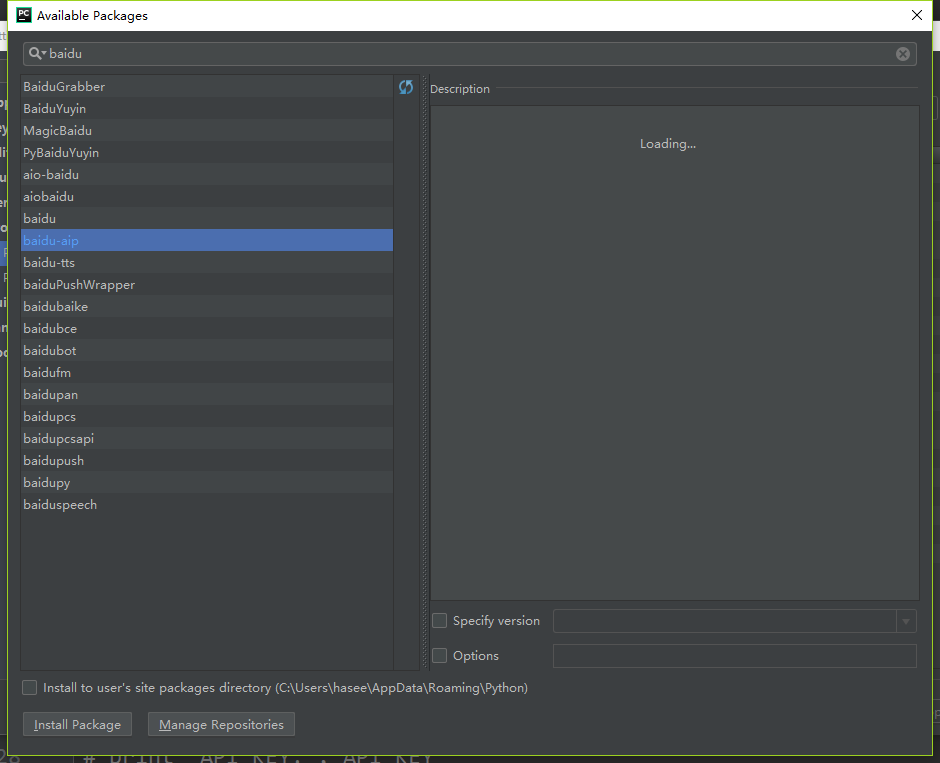The image size is (940, 763).
Task: Select the PyBaiduYuyin package
Action: click(x=207, y=152)
